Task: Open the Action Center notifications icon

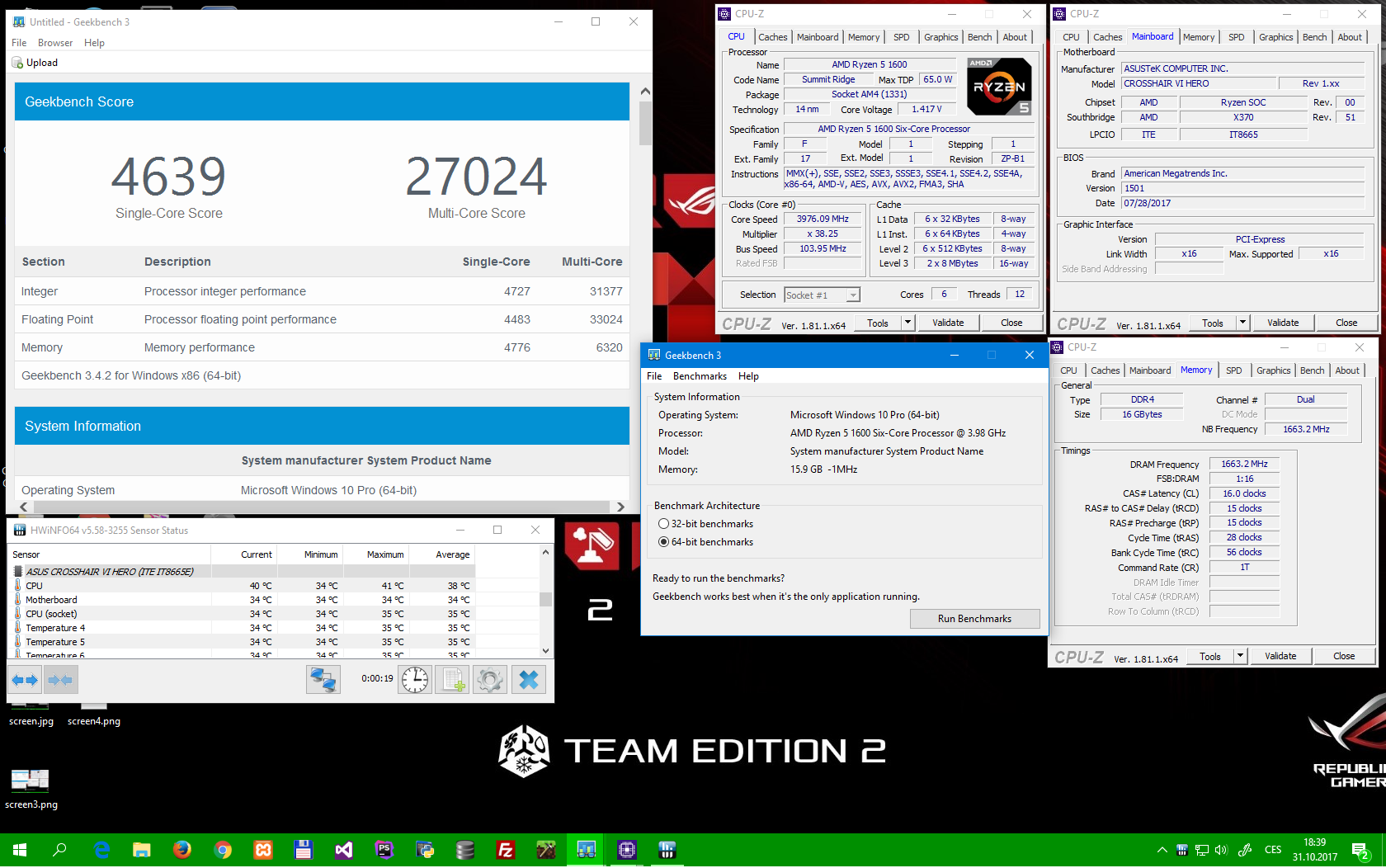Action: tap(1360, 851)
